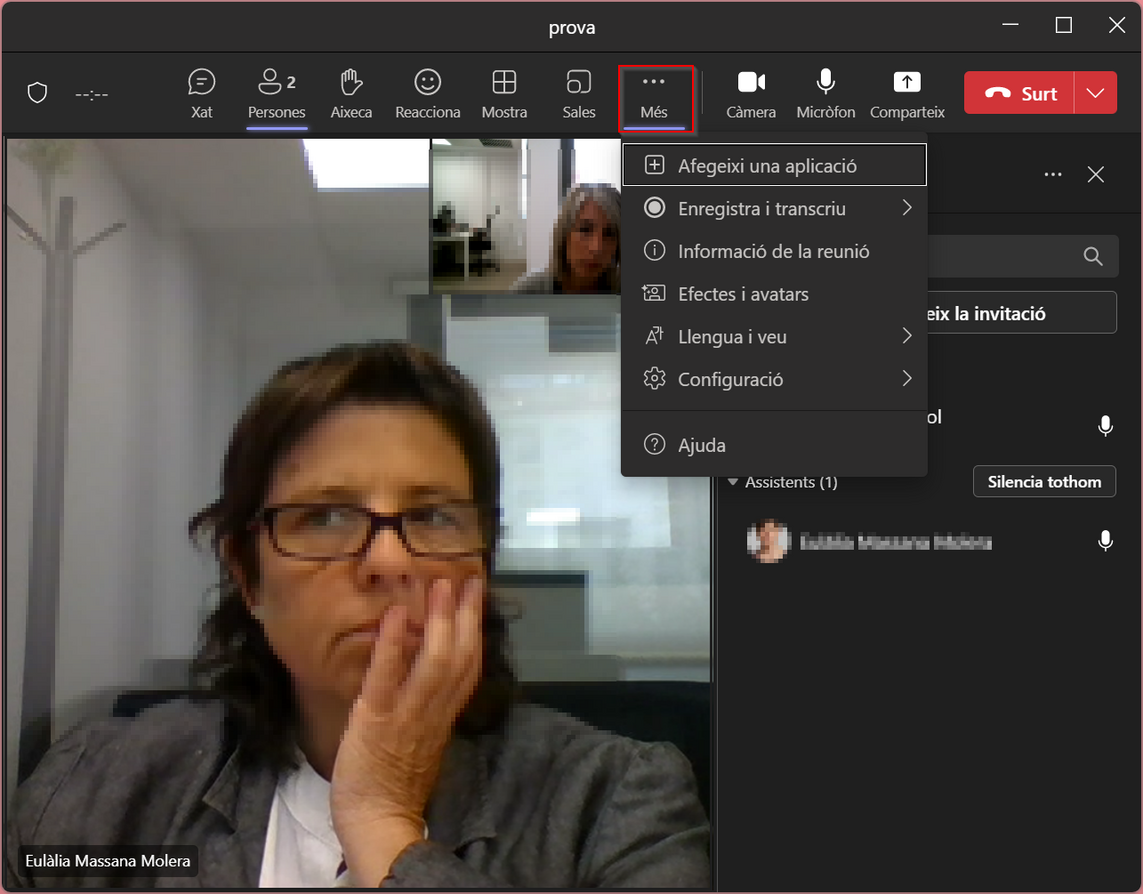Select Afegeixi una aplicació menu entry
1143x894 pixels.
pos(774,166)
